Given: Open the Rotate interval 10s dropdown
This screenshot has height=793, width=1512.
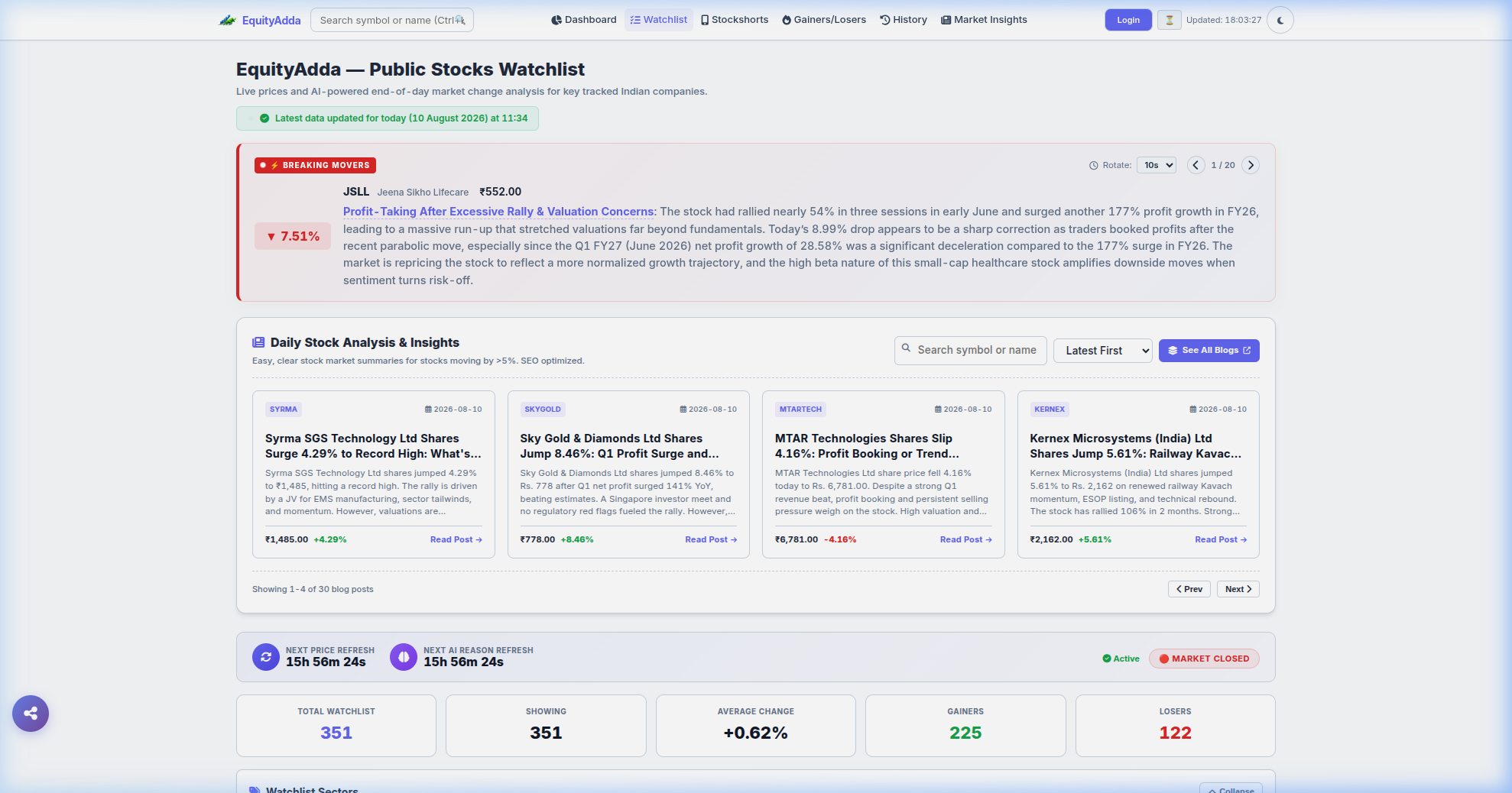Looking at the screenshot, I should 1157,165.
